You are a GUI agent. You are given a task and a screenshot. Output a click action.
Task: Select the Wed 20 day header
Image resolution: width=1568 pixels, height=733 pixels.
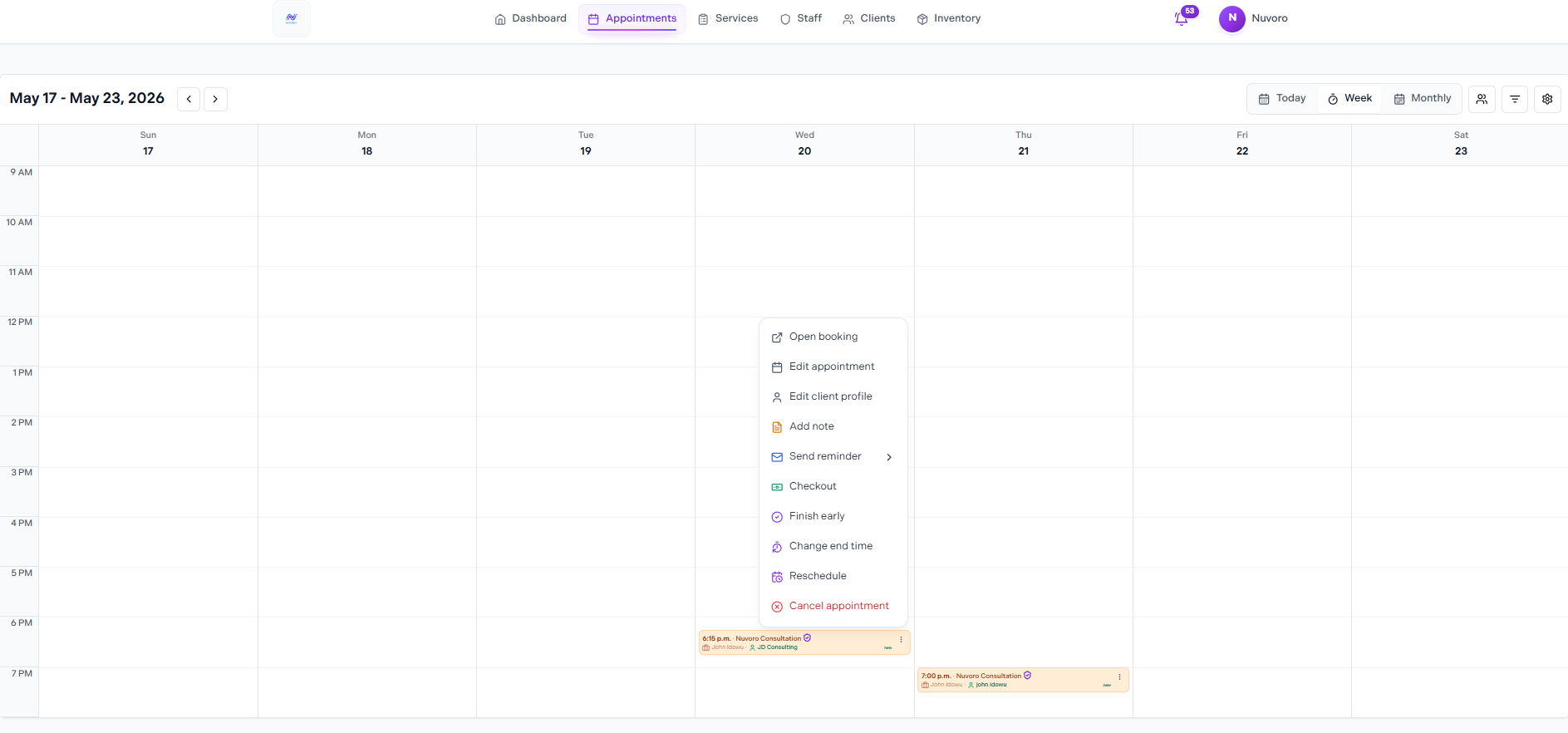[x=804, y=144]
